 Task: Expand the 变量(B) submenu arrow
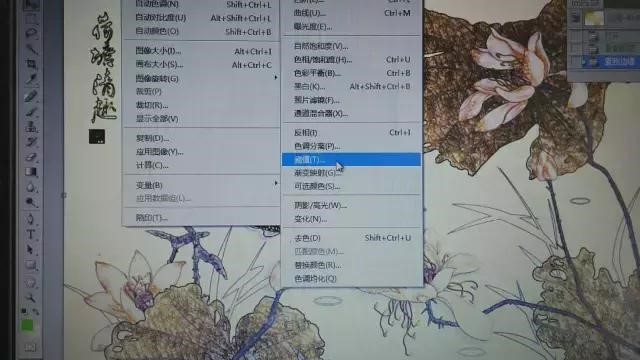click(x=276, y=184)
